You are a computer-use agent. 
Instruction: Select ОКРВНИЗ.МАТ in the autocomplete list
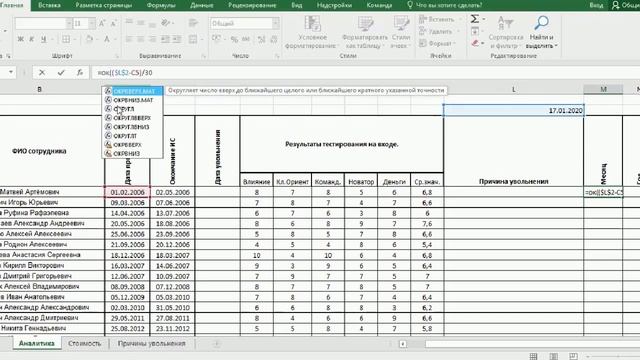click(133, 100)
